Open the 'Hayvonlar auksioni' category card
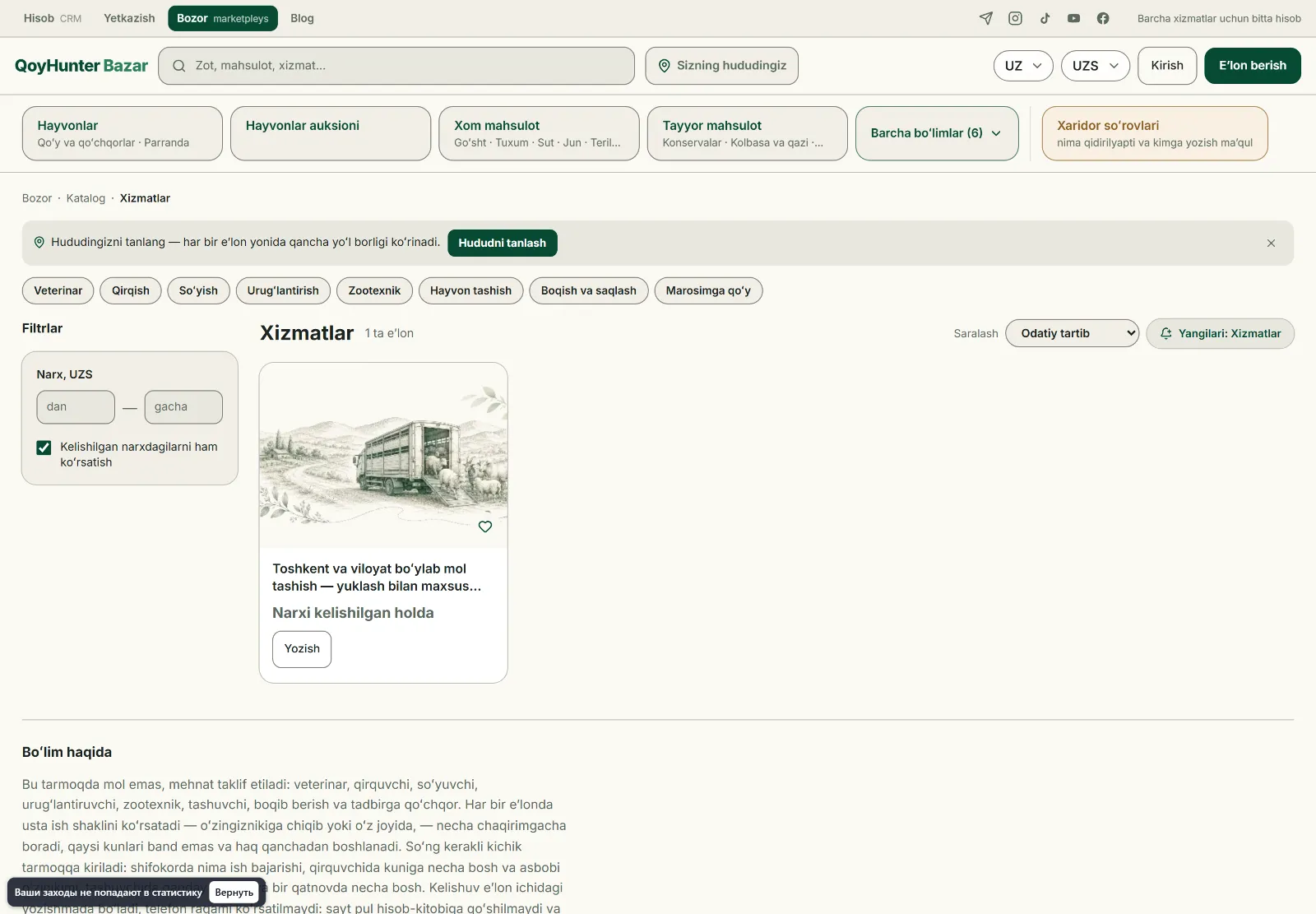Viewport: 1316px width, 914px height. pyautogui.click(x=331, y=133)
